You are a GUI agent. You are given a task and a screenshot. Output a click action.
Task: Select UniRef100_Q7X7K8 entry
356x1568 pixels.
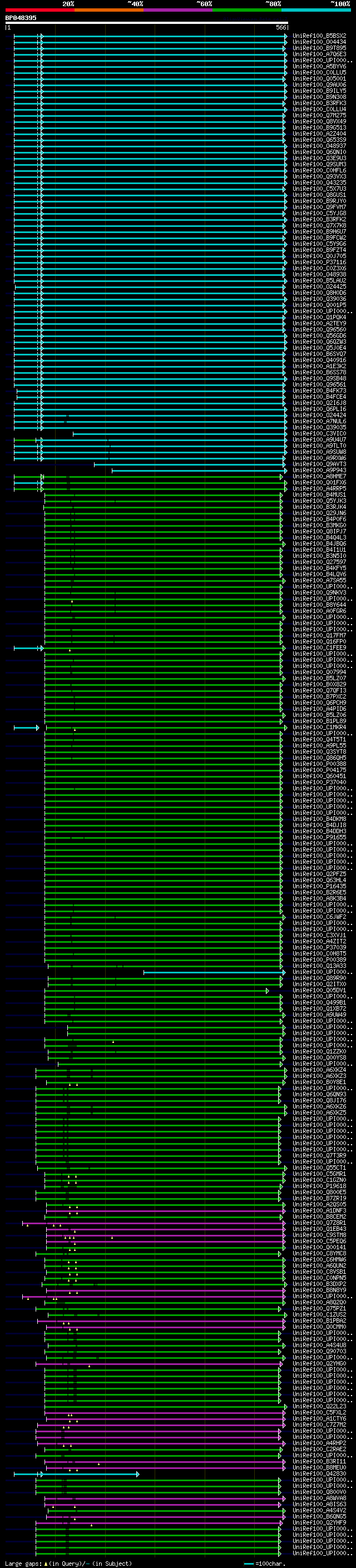[x=319, y=226]
